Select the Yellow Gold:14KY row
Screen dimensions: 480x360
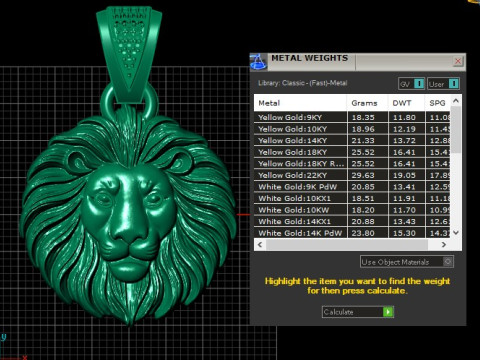[352, 140]
